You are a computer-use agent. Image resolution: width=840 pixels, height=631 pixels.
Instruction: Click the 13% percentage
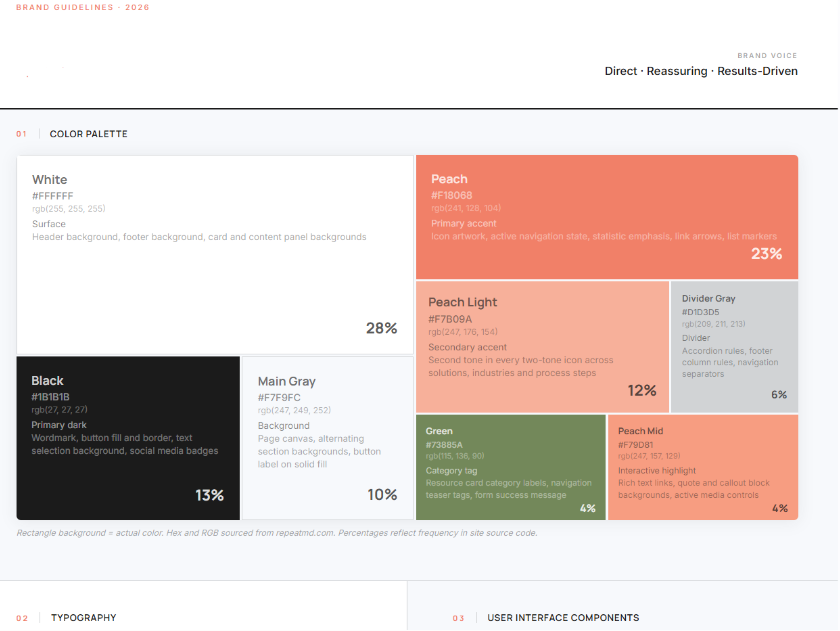209,495
